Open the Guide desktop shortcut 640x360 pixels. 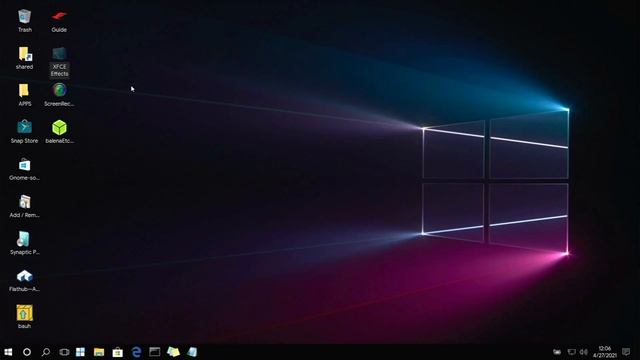59,17
